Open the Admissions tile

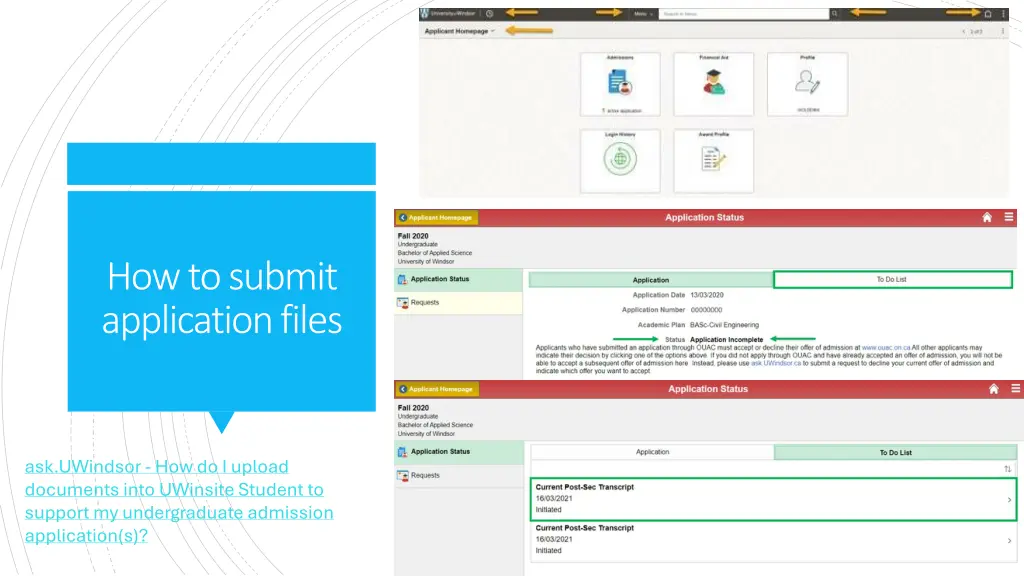619,85
